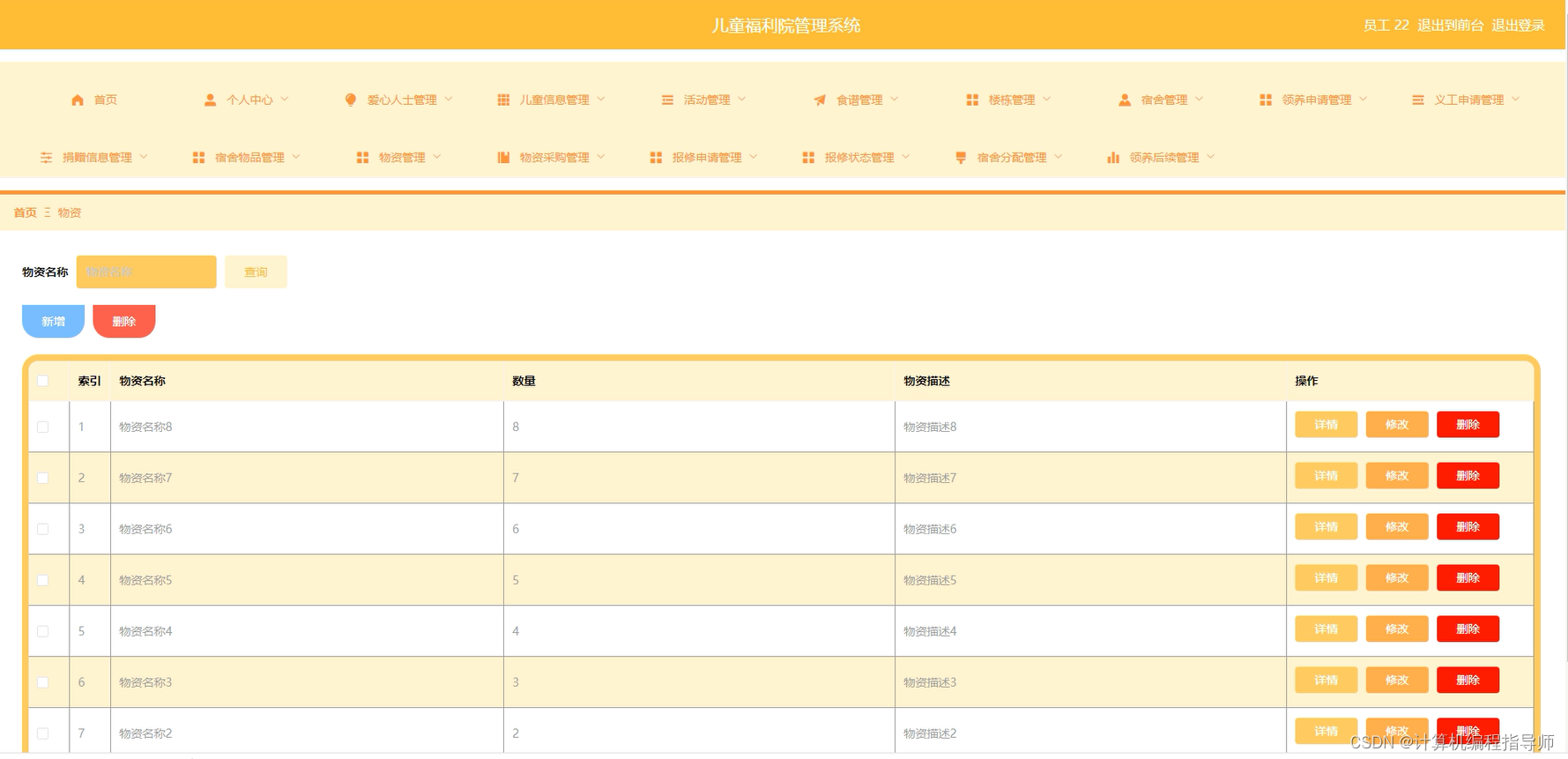The height and width of the screenshot is (759, 1568).
Task: Open the 义工申请管理 menu label
Action: (x=1468, y=100)
